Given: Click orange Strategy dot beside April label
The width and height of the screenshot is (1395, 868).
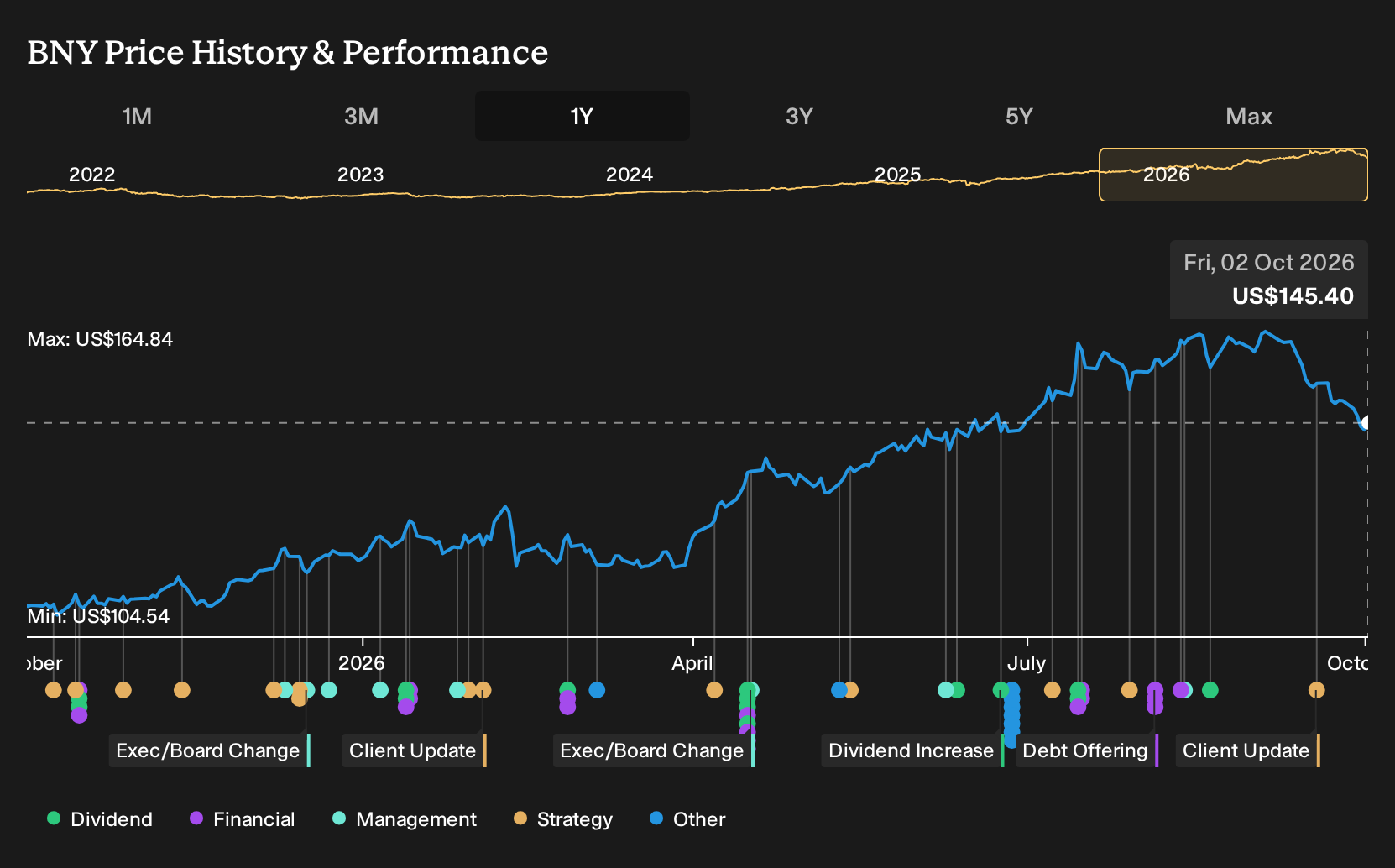Looking at the screenshot, I should click(x=714, y=690).
